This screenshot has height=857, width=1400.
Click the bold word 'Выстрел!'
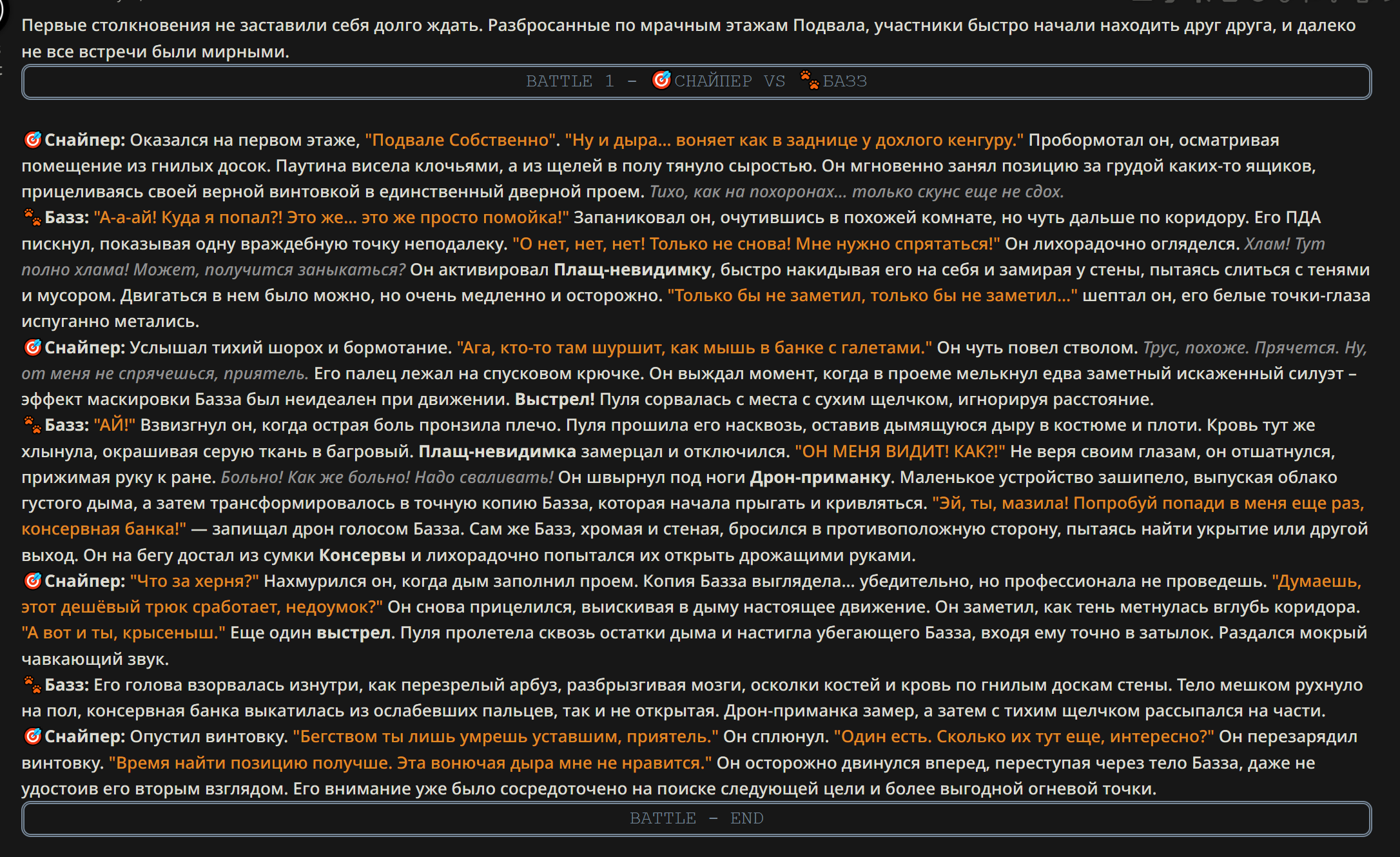(x=554, y=399)
